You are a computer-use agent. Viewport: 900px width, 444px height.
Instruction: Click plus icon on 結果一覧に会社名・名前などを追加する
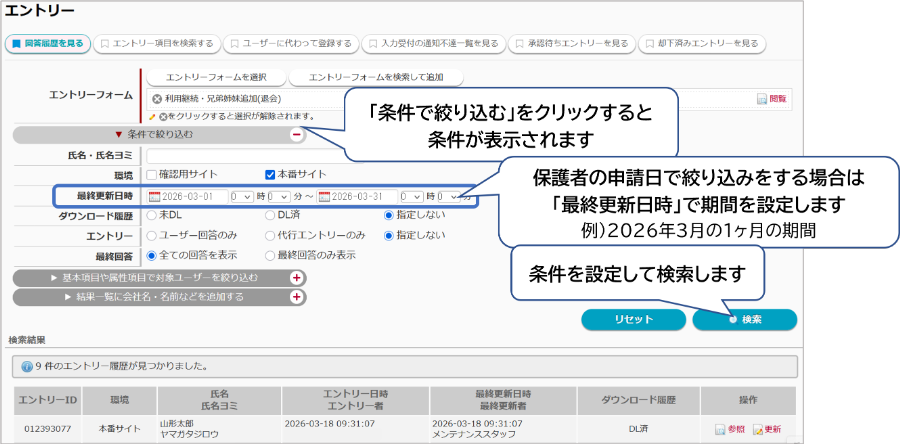coord(296,297)
